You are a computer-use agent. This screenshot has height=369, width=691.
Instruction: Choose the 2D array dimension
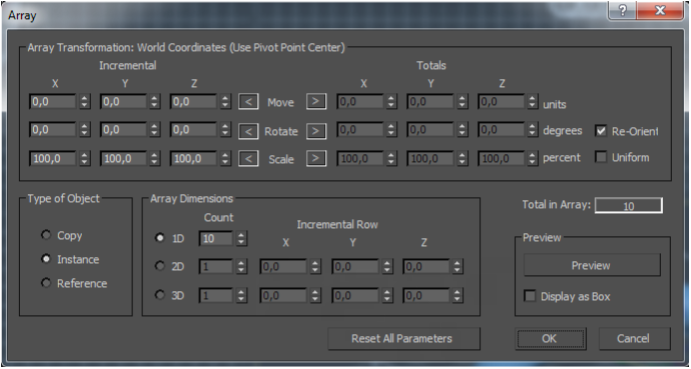[160, 266]
